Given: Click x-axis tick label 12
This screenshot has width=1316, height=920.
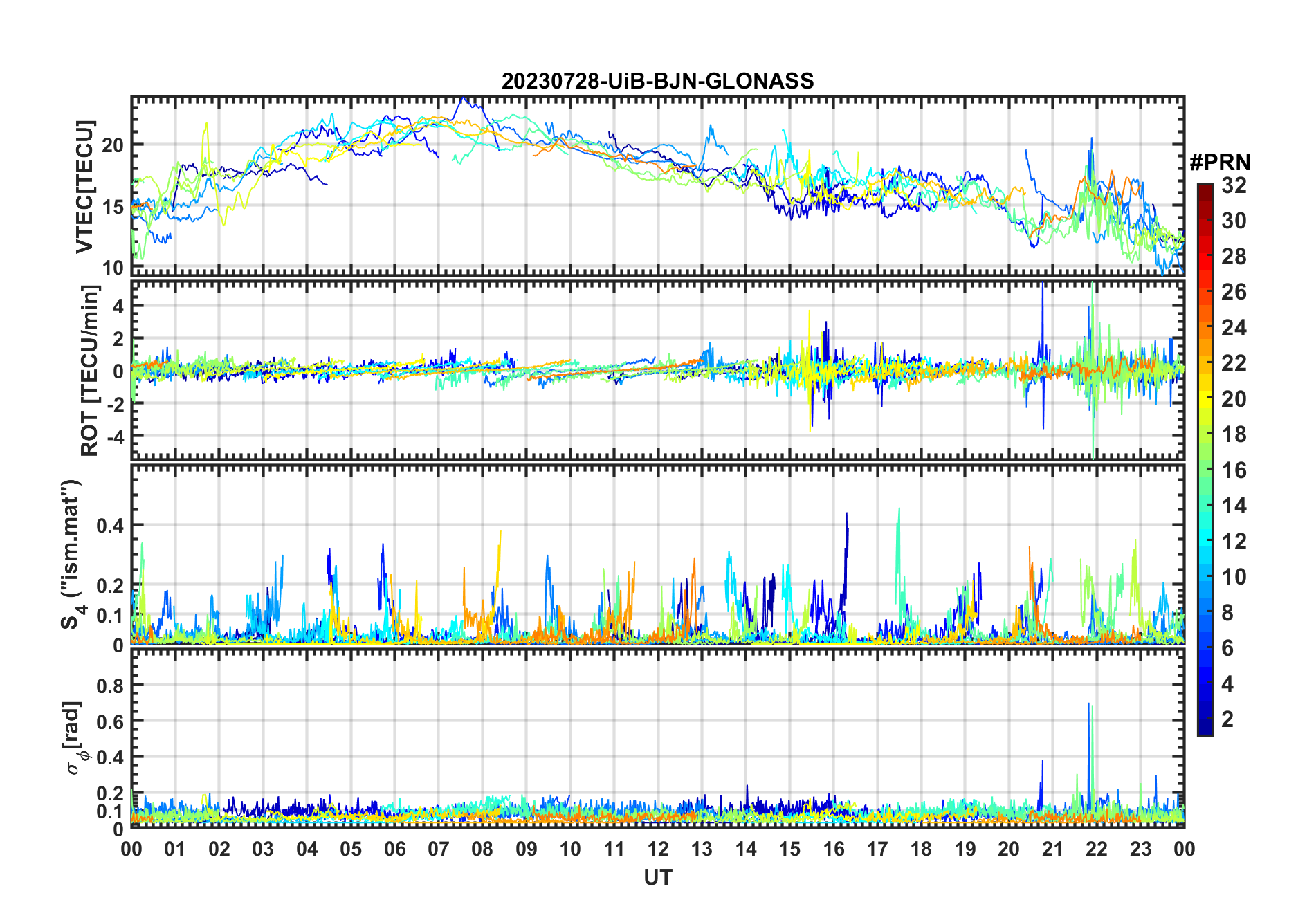Looking at the screenshot, I should [x=658, y=849].
